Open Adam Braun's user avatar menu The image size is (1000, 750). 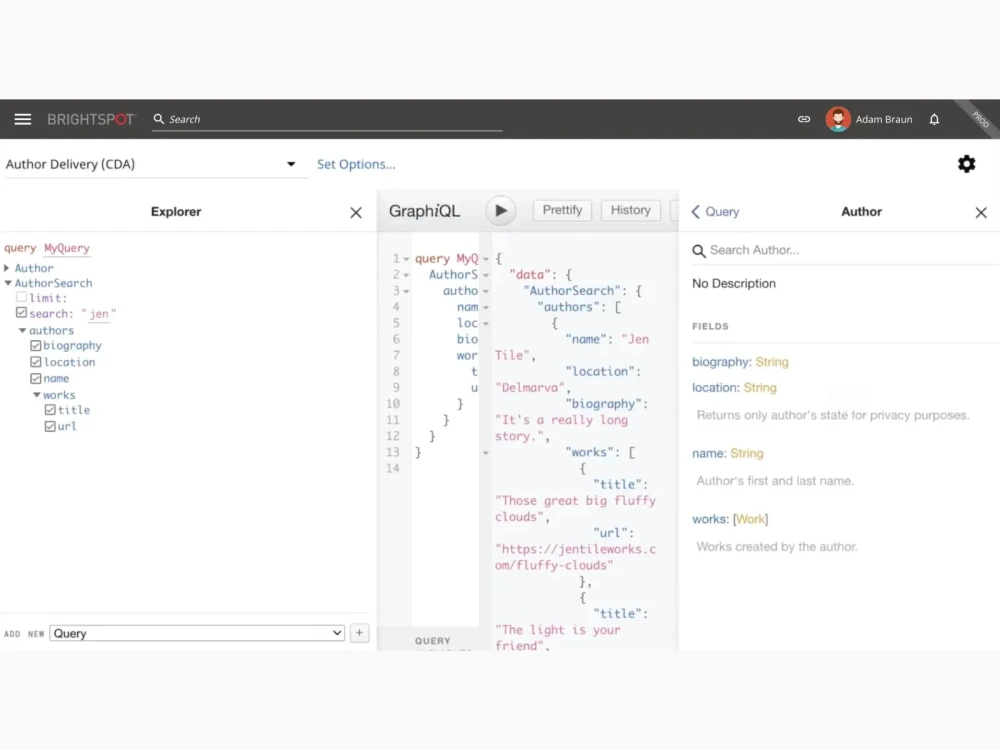point(838,118)
